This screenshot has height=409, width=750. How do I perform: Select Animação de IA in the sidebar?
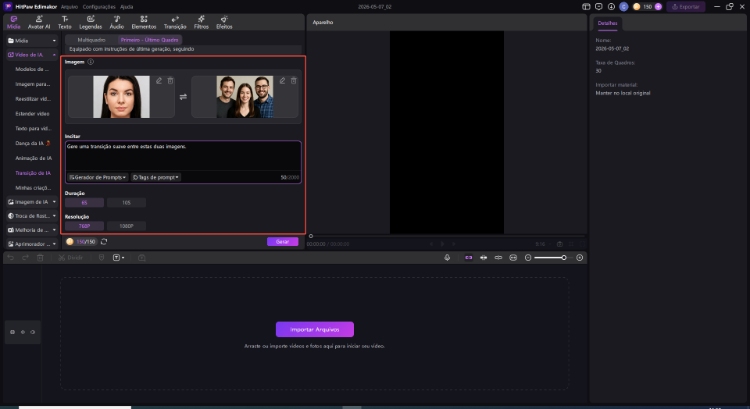click(x=33, y=158)
